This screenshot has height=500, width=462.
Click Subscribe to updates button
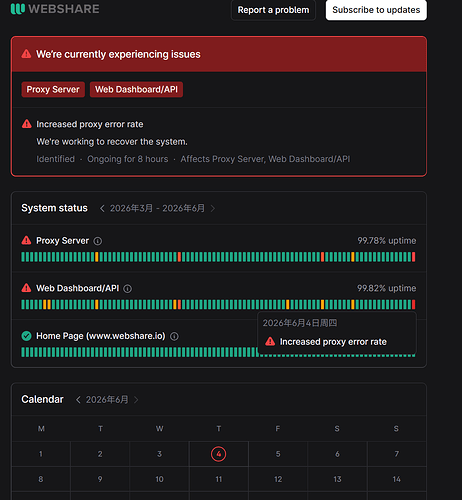click(376, 10)
